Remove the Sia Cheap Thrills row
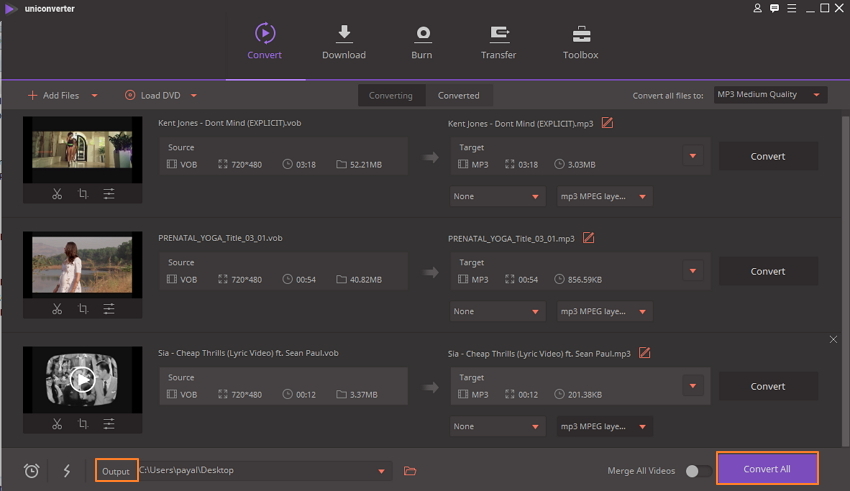Viewport: 850px width, 491px height. [x=833, y=339]
